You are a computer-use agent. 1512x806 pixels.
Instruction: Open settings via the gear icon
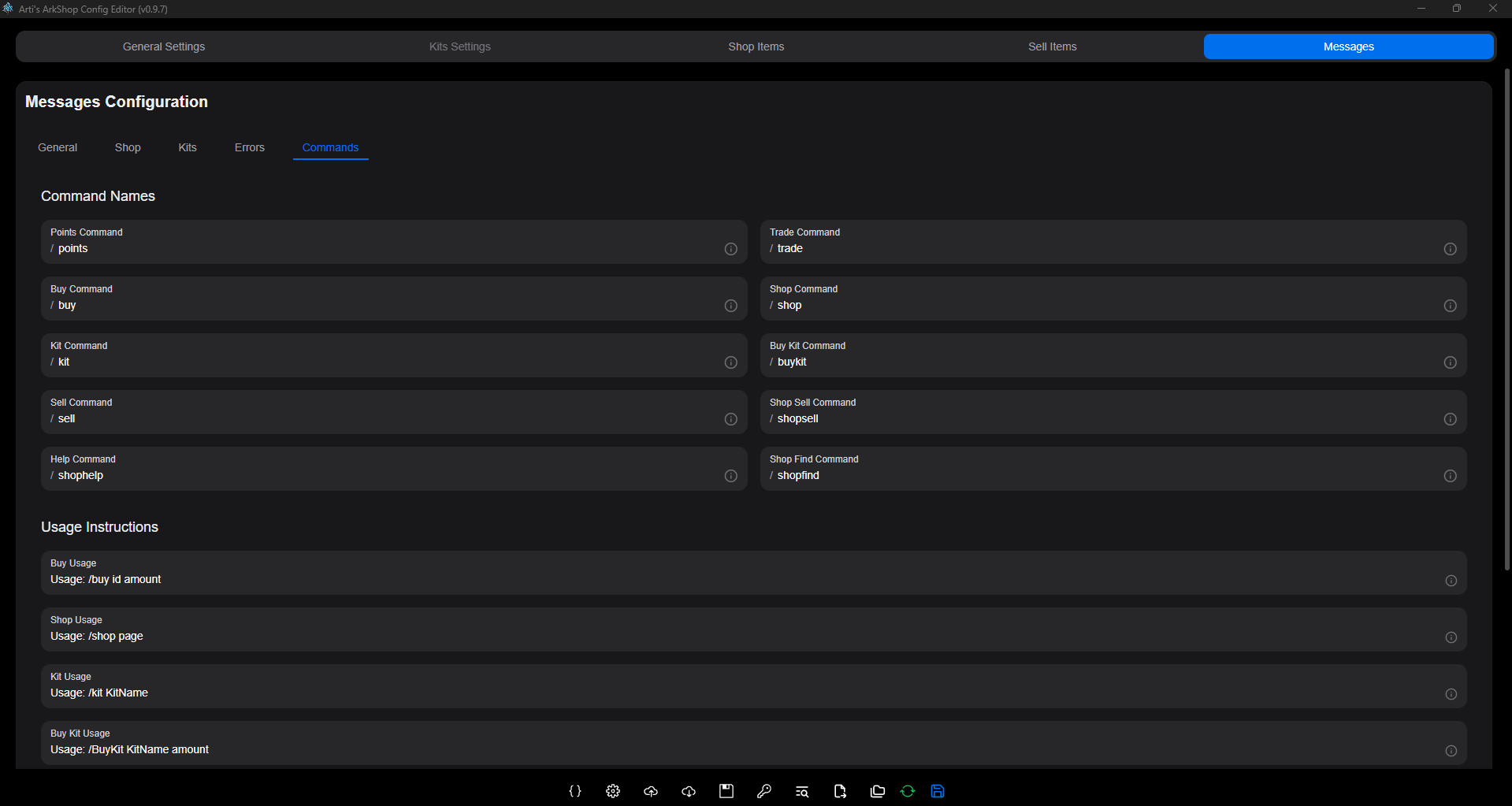click(x=613, y=791)
